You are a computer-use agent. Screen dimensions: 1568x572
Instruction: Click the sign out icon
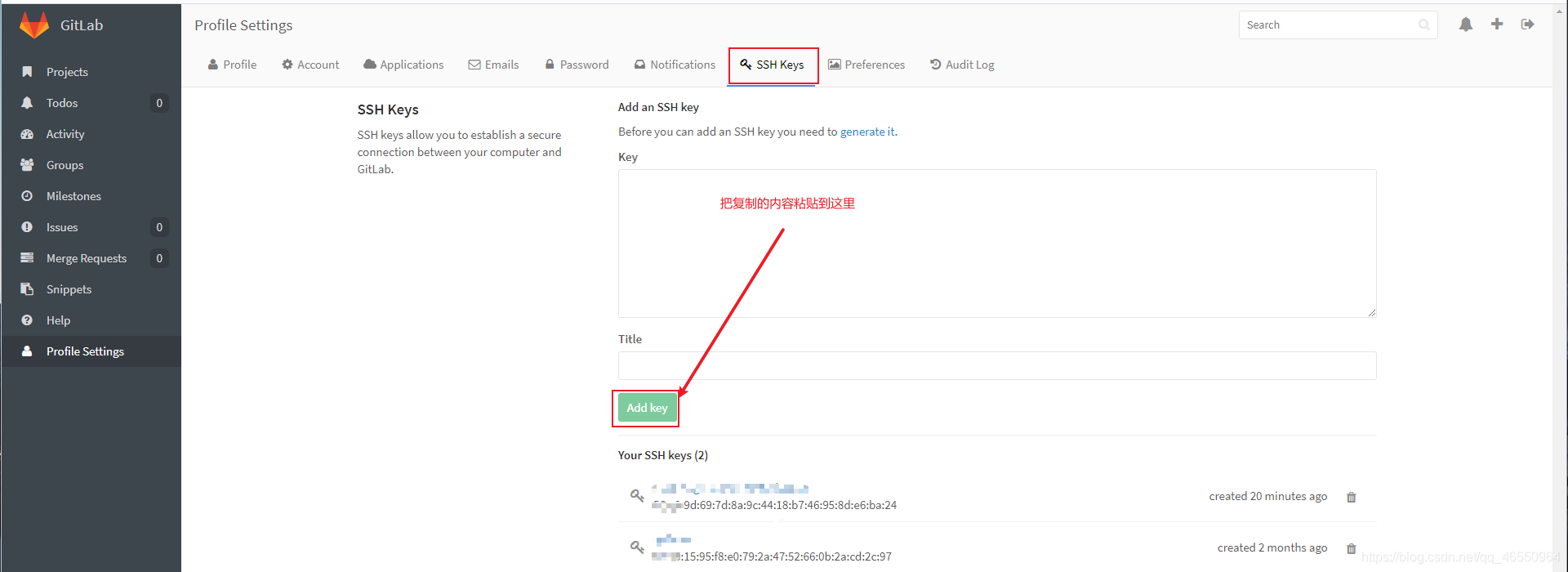[x=1527, y=24]
